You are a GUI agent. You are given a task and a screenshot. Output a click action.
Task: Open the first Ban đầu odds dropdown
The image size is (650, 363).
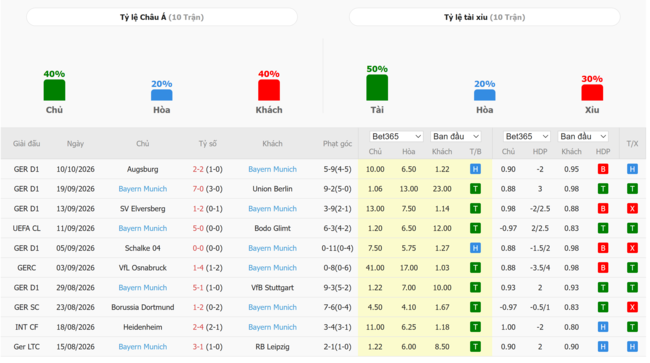pyautogui.click(x=456, y=136)
